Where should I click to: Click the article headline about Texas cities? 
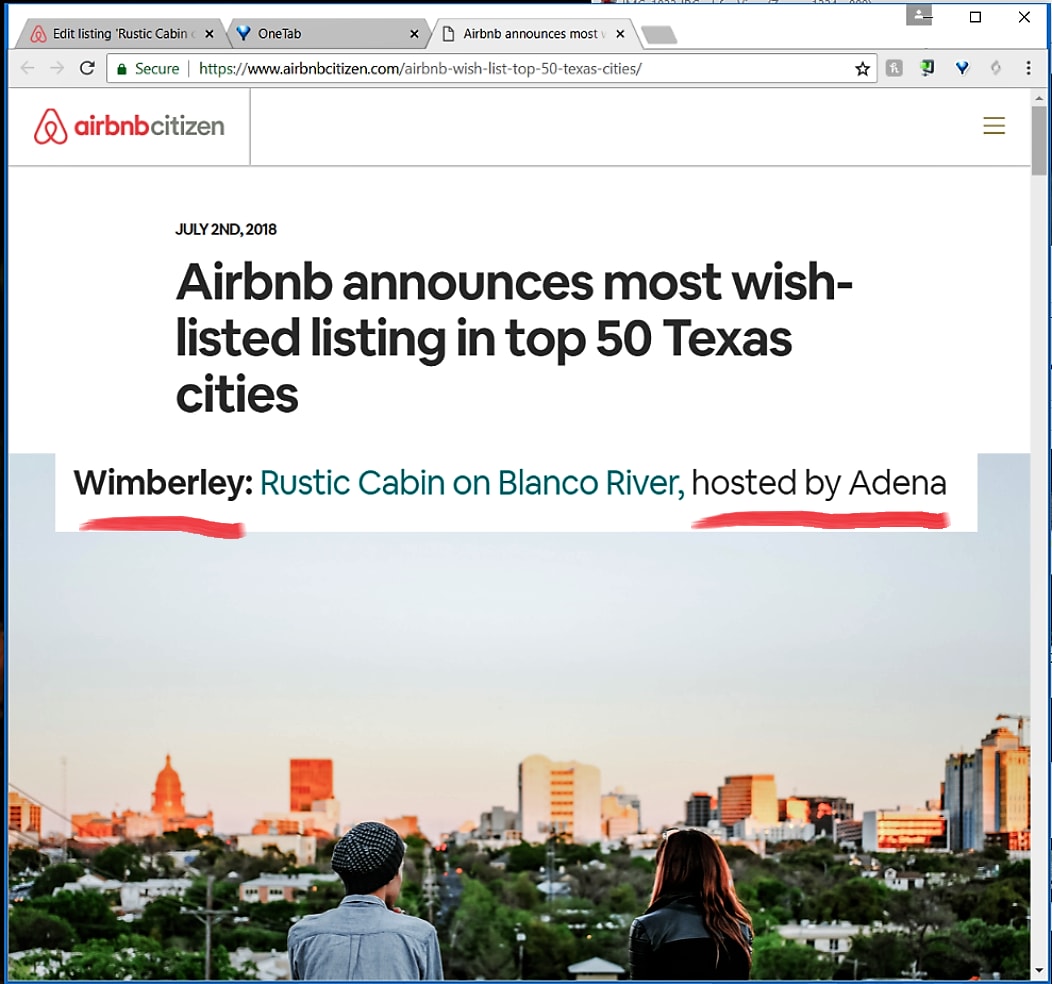tap(513, 338)
